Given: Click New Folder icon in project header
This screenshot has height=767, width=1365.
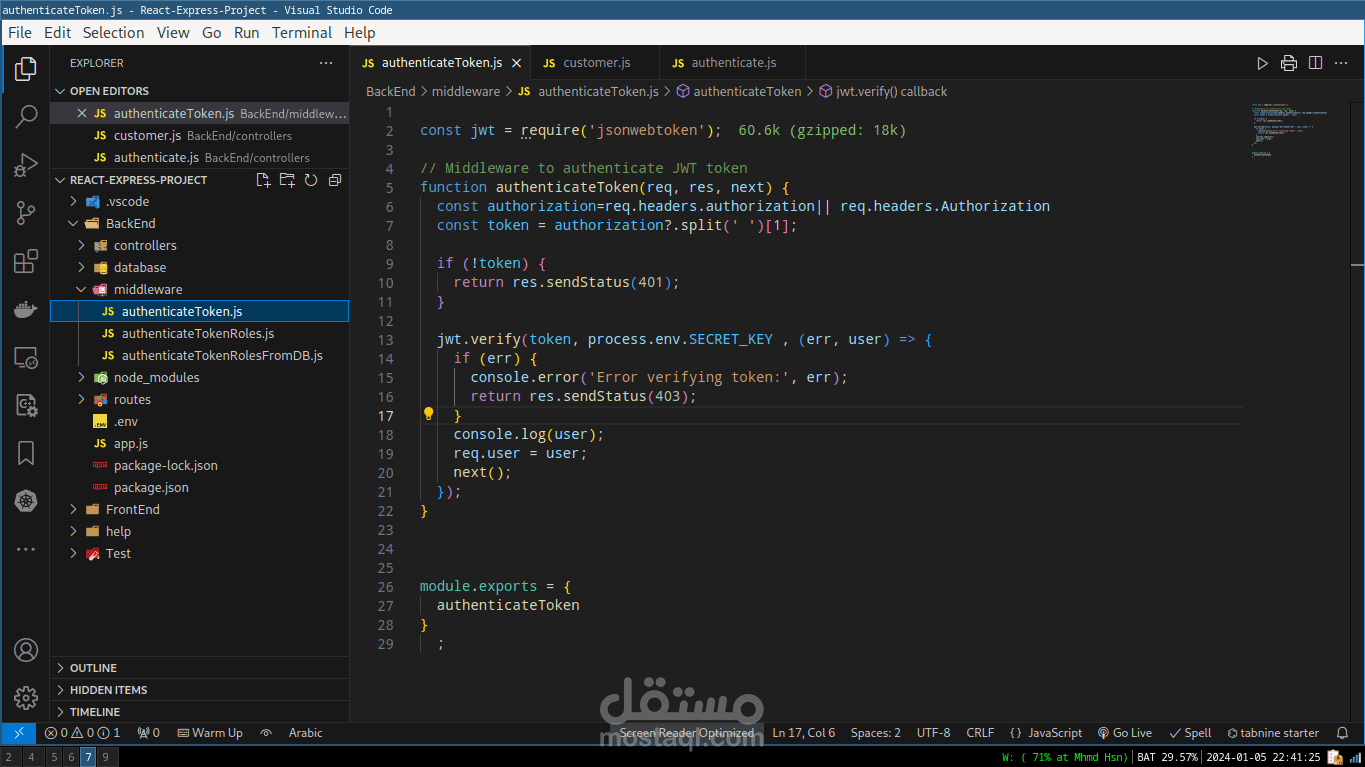Looking at the screenshot, I should tap(287, 180).
